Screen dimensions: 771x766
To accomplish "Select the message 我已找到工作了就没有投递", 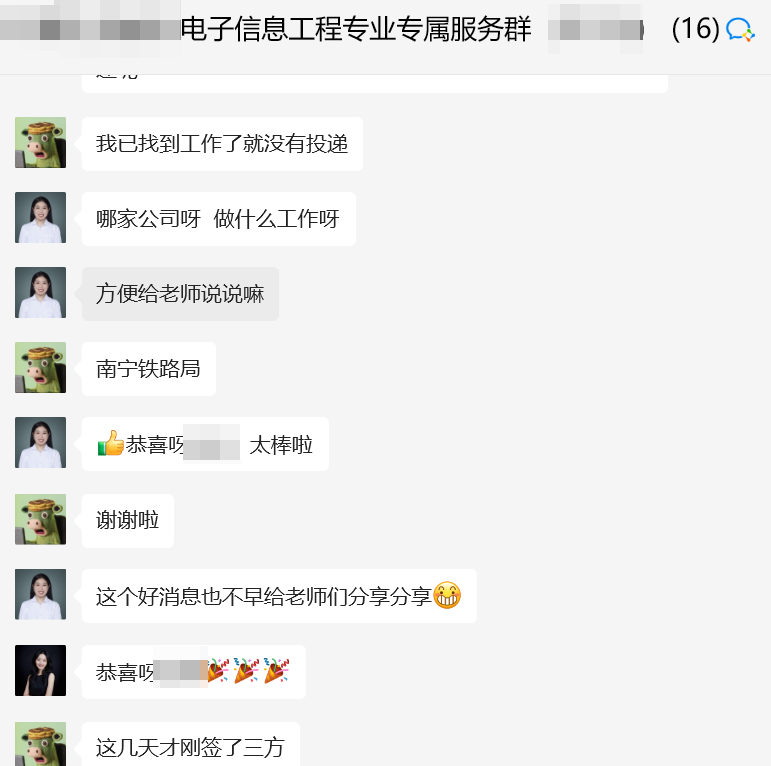I will pyautogui.click(x=222, y=144).
